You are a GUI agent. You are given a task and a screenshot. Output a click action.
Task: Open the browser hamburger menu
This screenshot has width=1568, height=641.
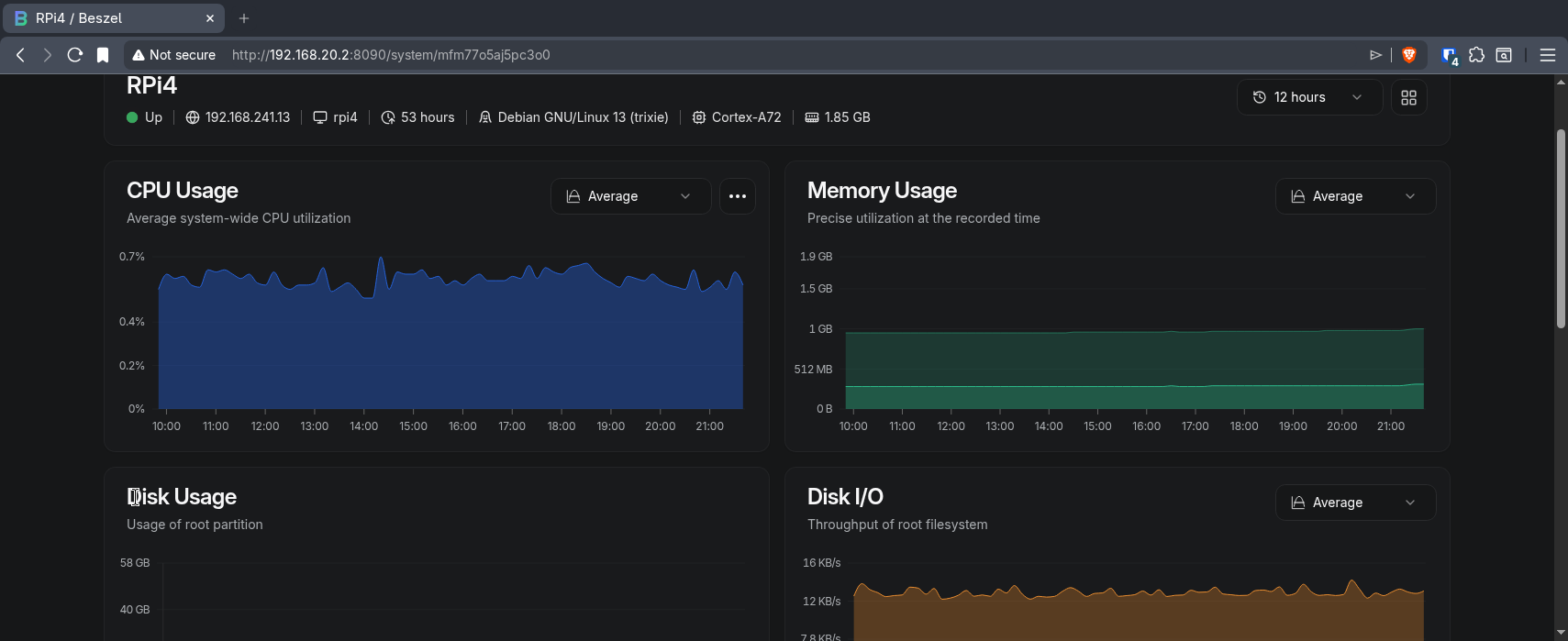(x=1548, y=55)
